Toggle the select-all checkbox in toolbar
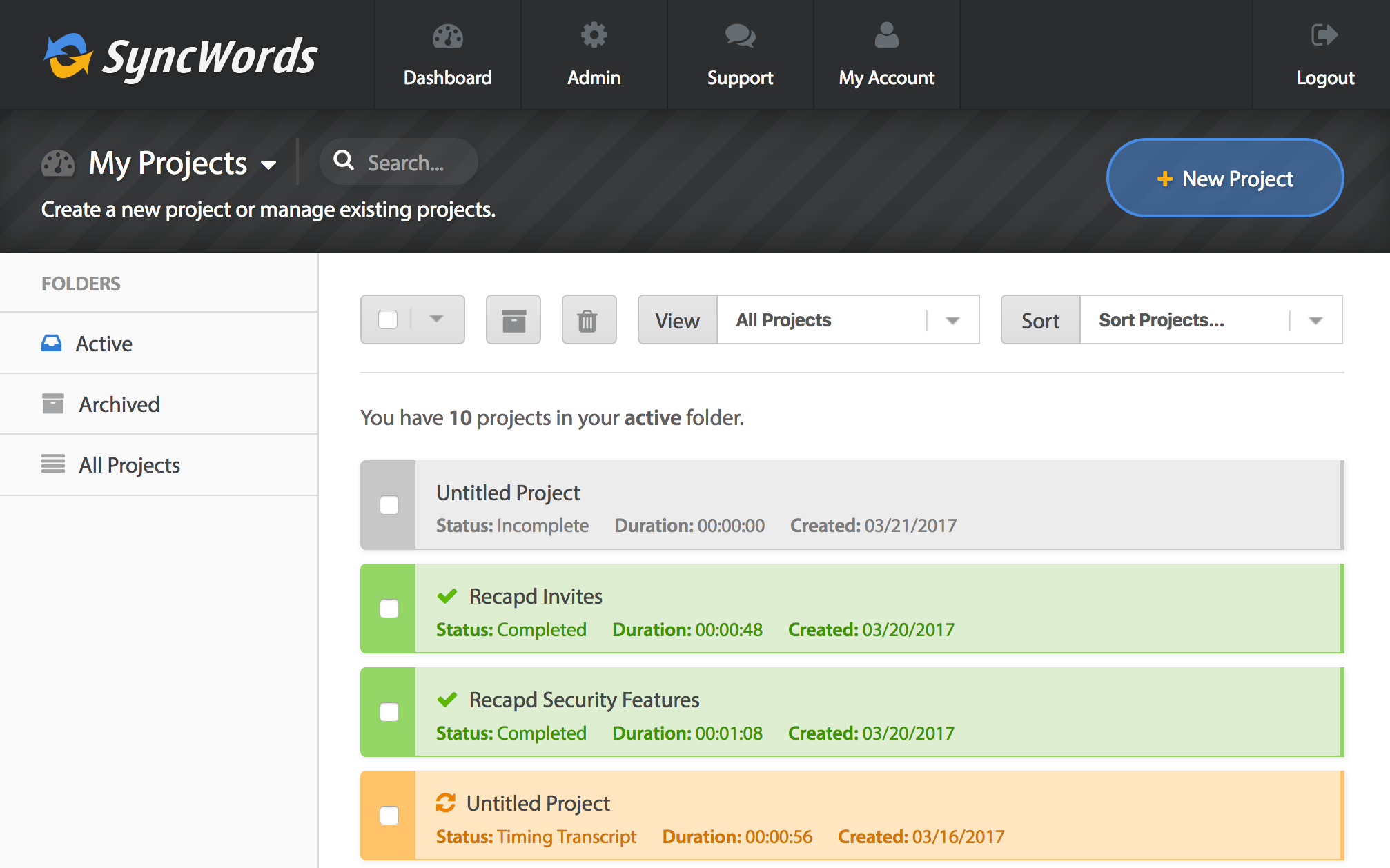Image resolution: width=1390 pixels, height=868 pixels. pyautogui.click(x=388, y=319)
